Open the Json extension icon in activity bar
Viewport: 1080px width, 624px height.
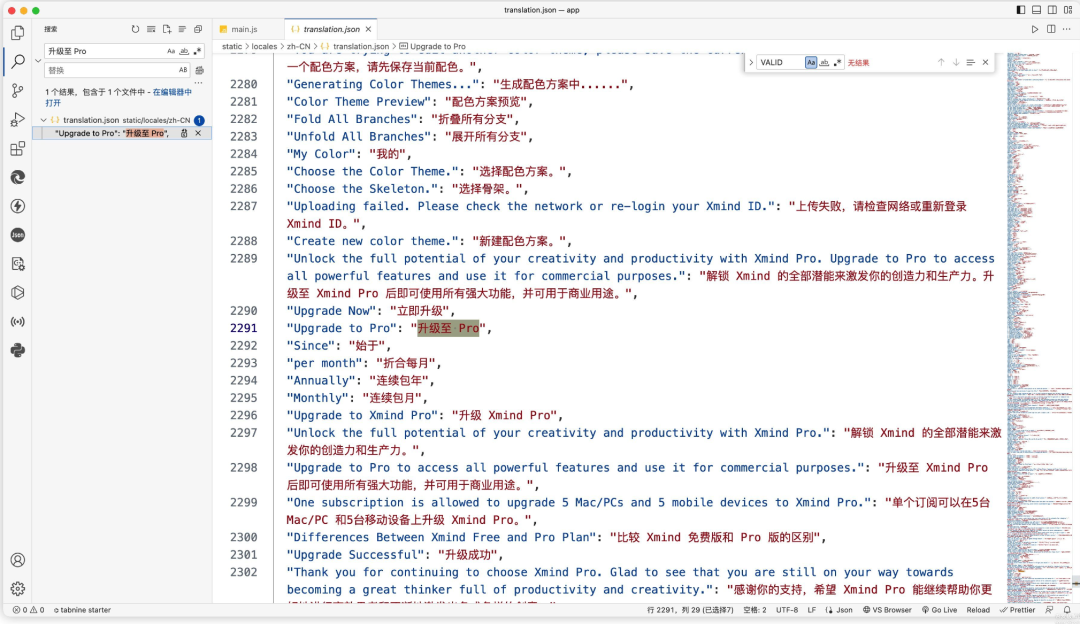[18, 235]
